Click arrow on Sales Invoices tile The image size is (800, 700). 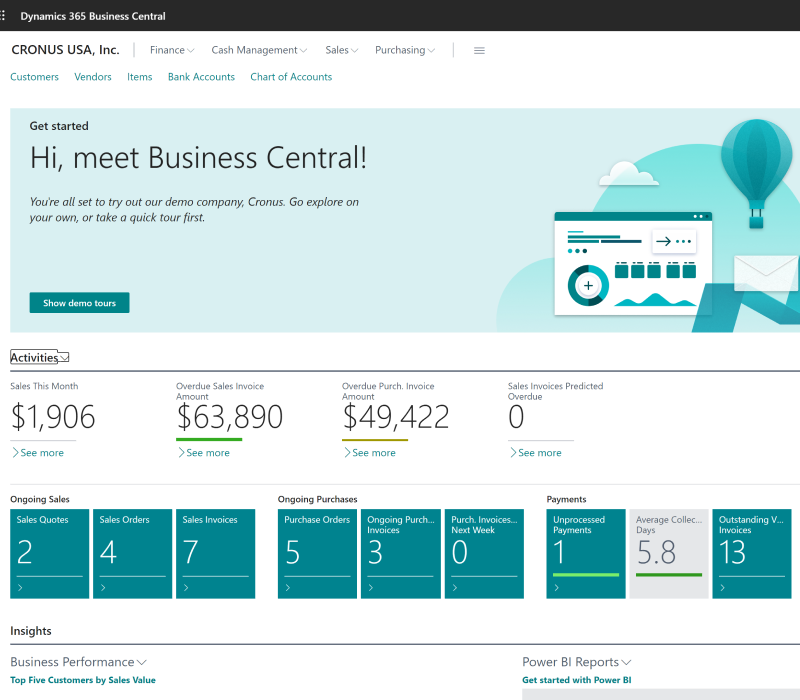186,588
